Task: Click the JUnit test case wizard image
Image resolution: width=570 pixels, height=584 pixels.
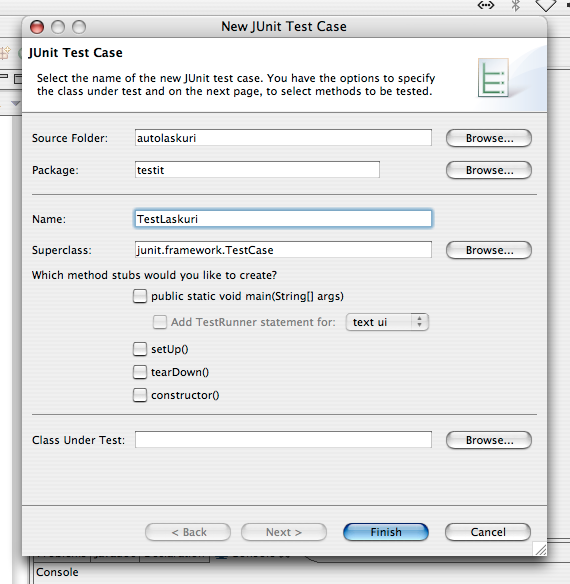Action: click(493, 77)
